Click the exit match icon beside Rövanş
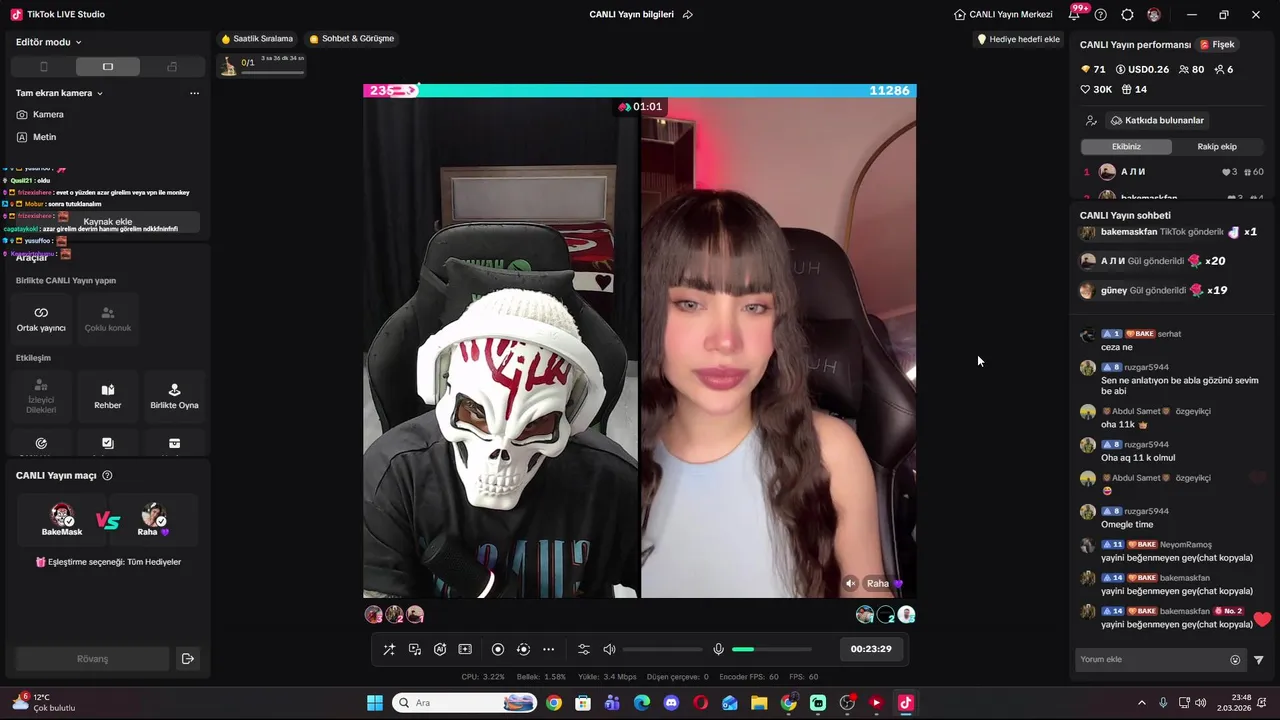Viewport: 1280px width, 720px height. [187, 659]
